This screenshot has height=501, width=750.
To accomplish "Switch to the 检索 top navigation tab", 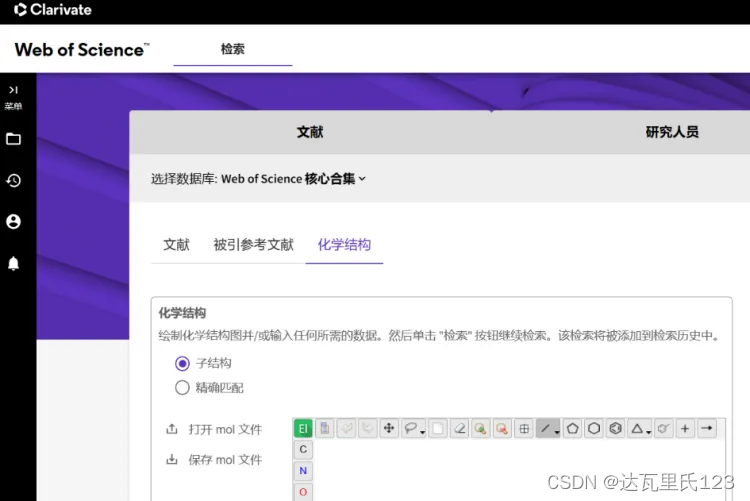I will [x=233, y=49].
